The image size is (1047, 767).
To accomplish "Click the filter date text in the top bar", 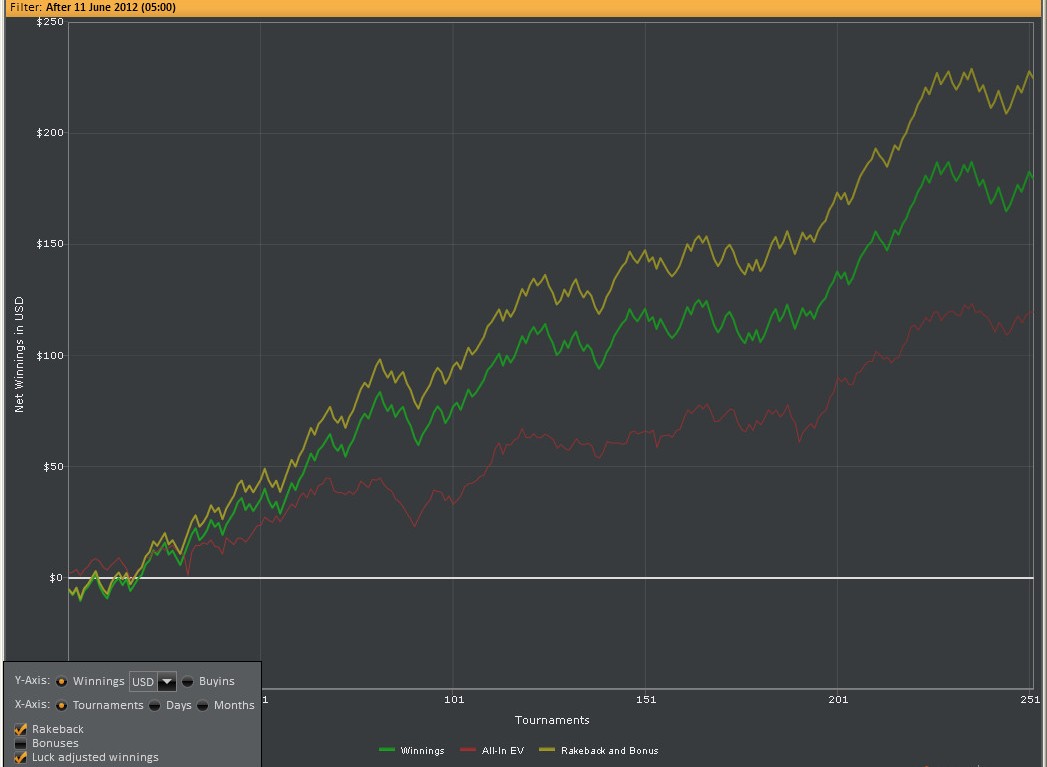I will [x=110, y=7].
